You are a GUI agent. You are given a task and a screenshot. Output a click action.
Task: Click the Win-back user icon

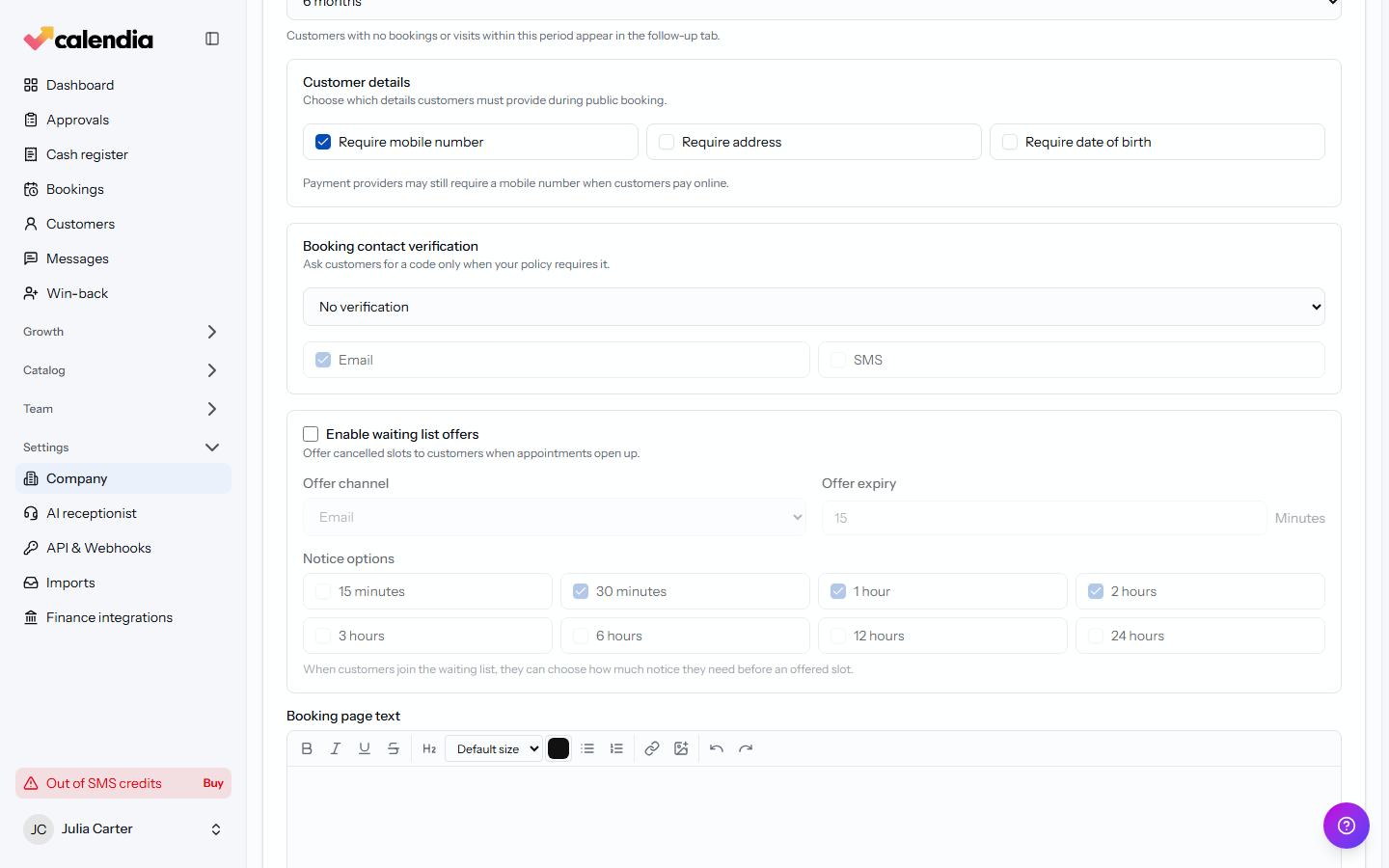click(x=31, y=293)
